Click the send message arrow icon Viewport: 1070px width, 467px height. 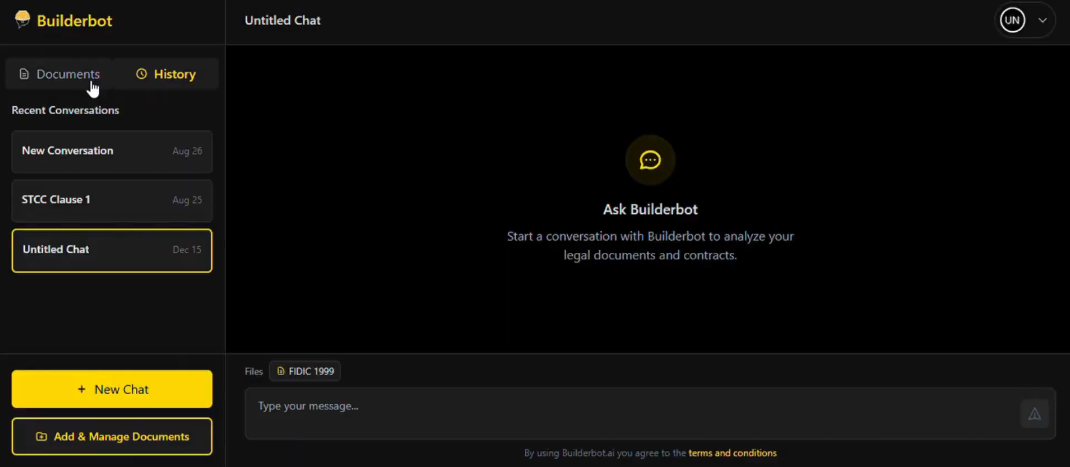coord(1035,414)
